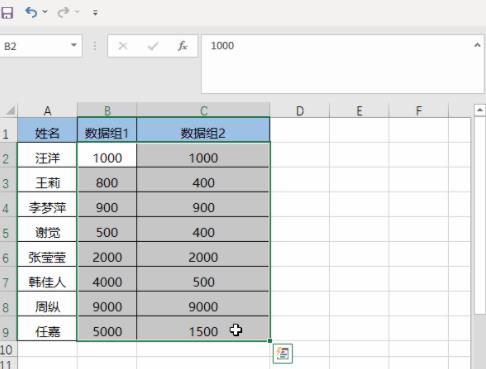Open the Undo history dropdown arrow
The width and height of the screenshot is (486, 369).
pyautogui.click(x=45, y=12)
